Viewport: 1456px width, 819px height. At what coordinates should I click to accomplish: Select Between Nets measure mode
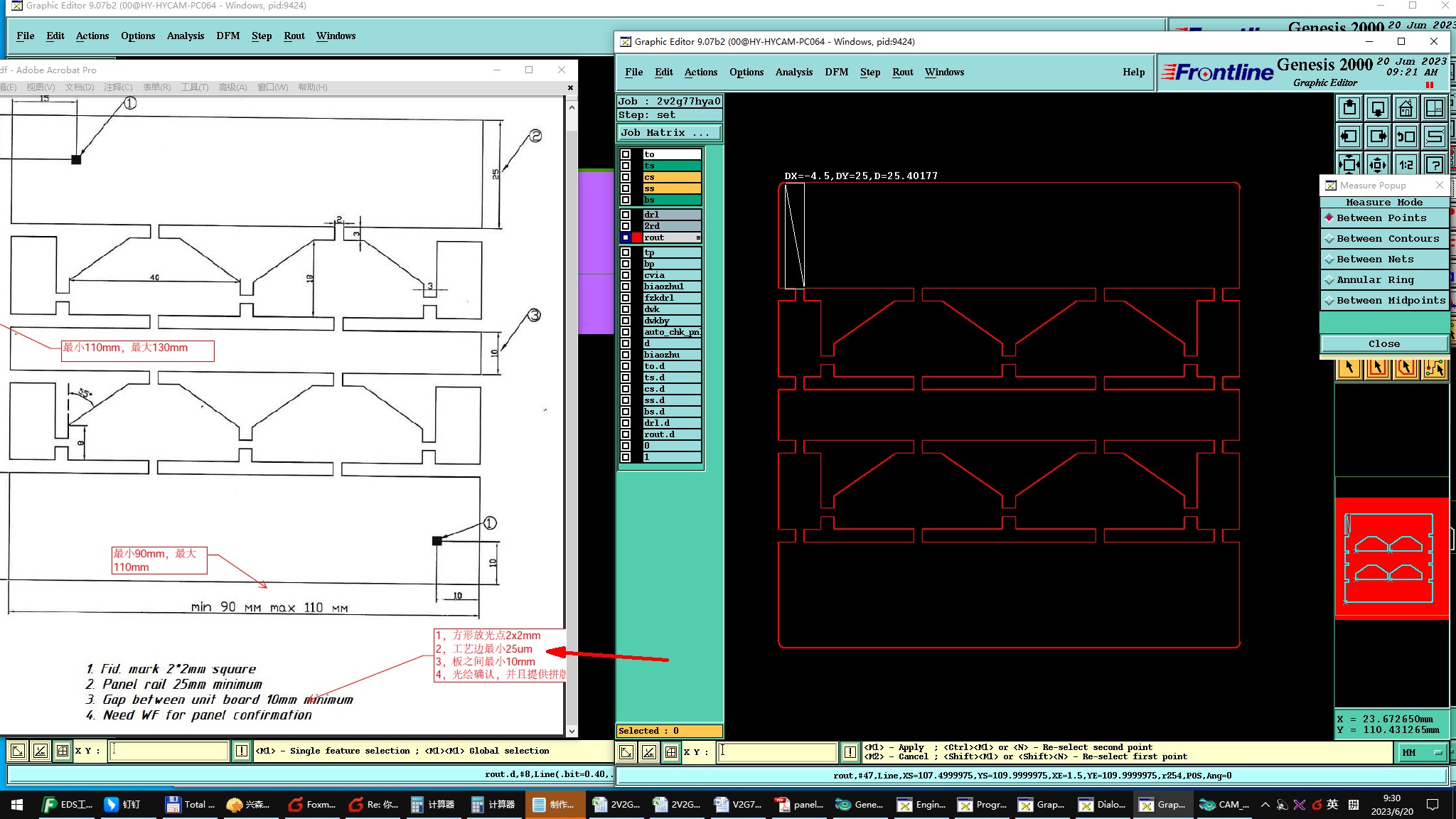1384,259
